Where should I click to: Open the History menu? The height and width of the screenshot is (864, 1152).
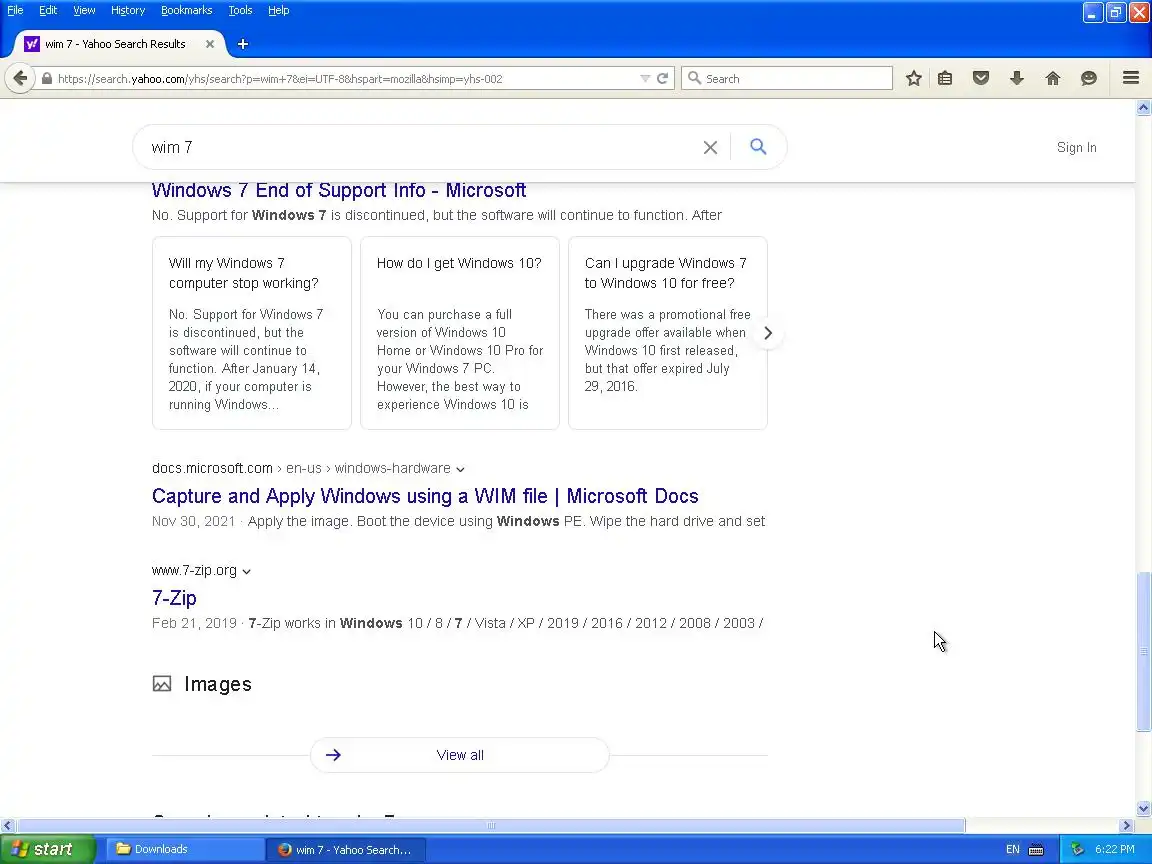click(x=128, y=10)
